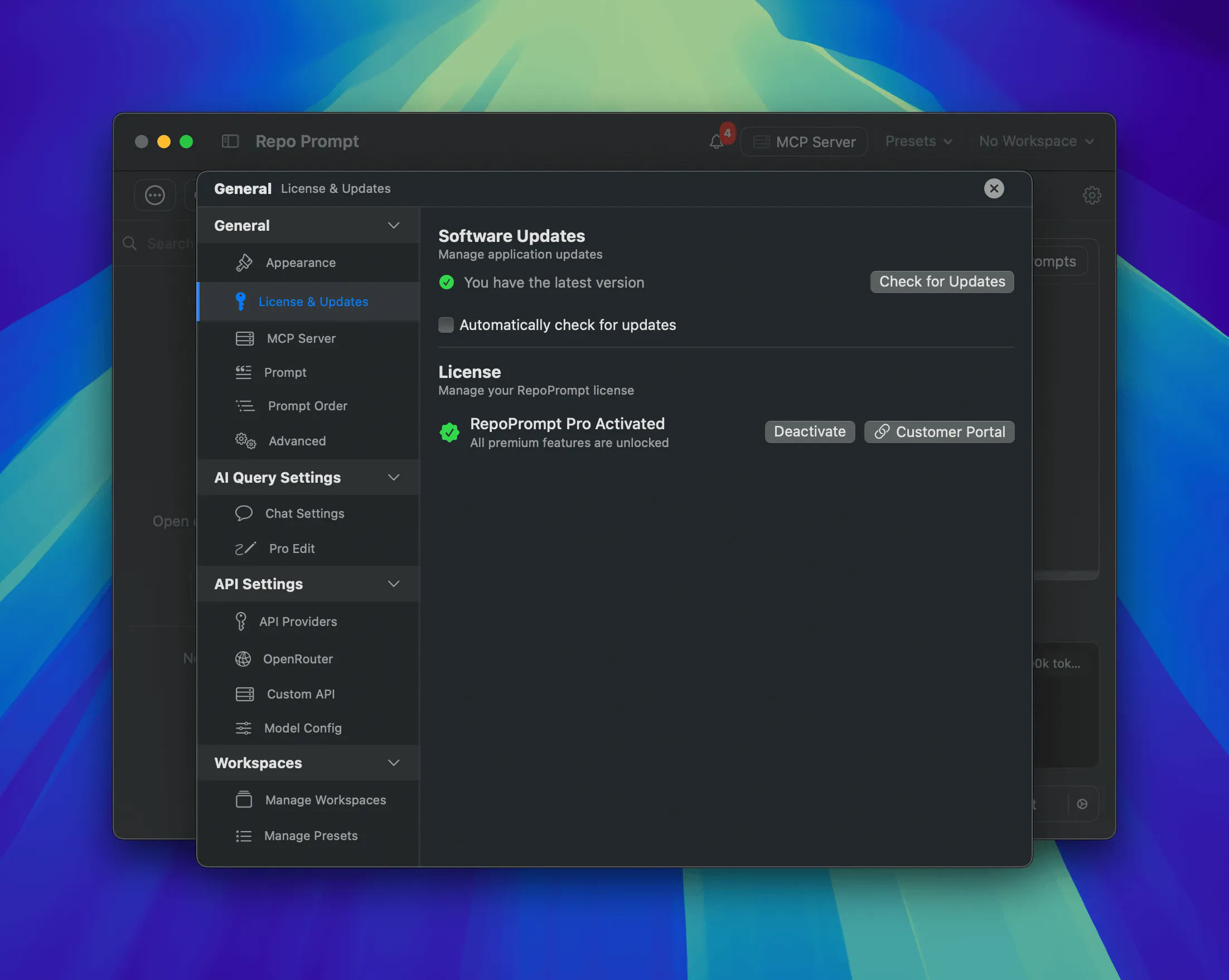Click the Software Updates heading

pos(511,235)
